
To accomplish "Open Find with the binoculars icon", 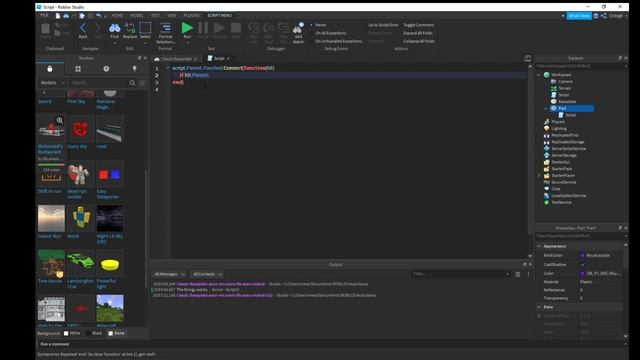I will point(114,28).
